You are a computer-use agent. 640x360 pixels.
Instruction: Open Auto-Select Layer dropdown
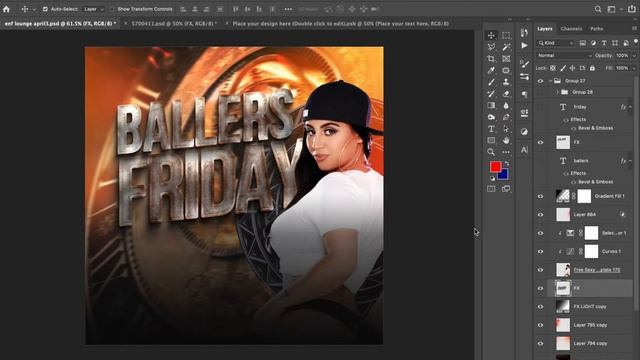(x=93, y=9)
